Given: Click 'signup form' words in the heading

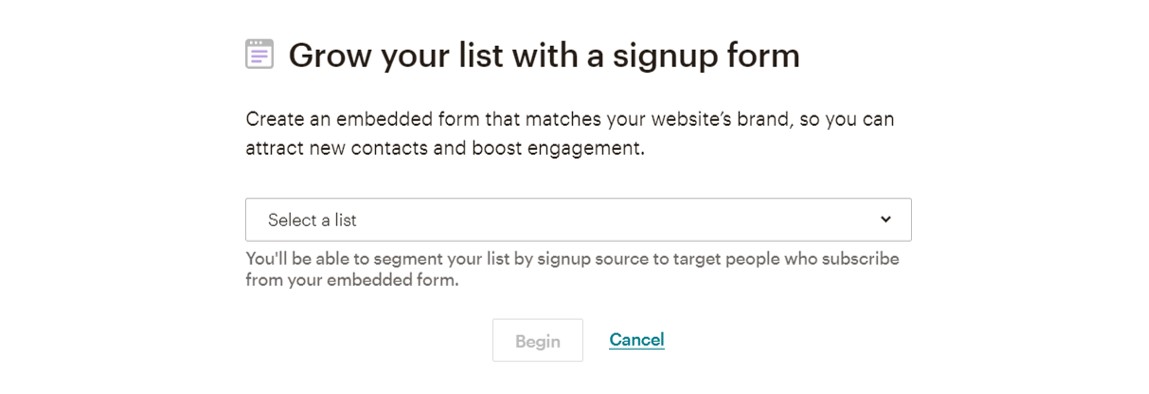Looking at the screenshot, I should (x=706, y=56).
